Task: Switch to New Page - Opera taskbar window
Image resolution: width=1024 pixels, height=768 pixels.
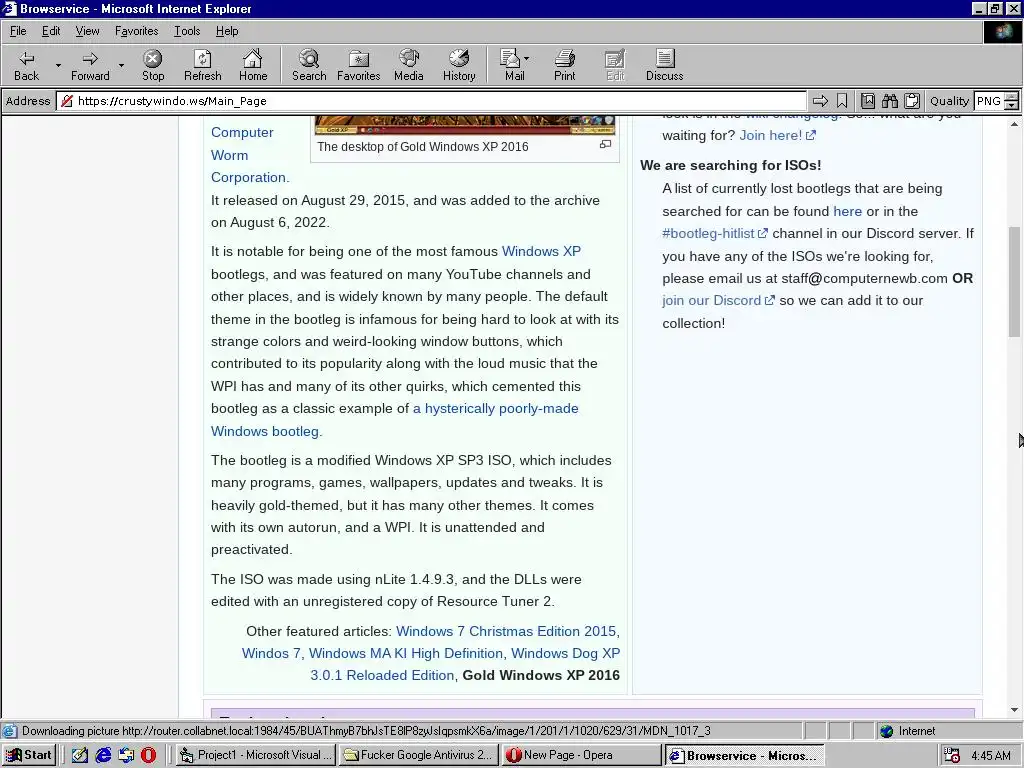Action: 582,755
